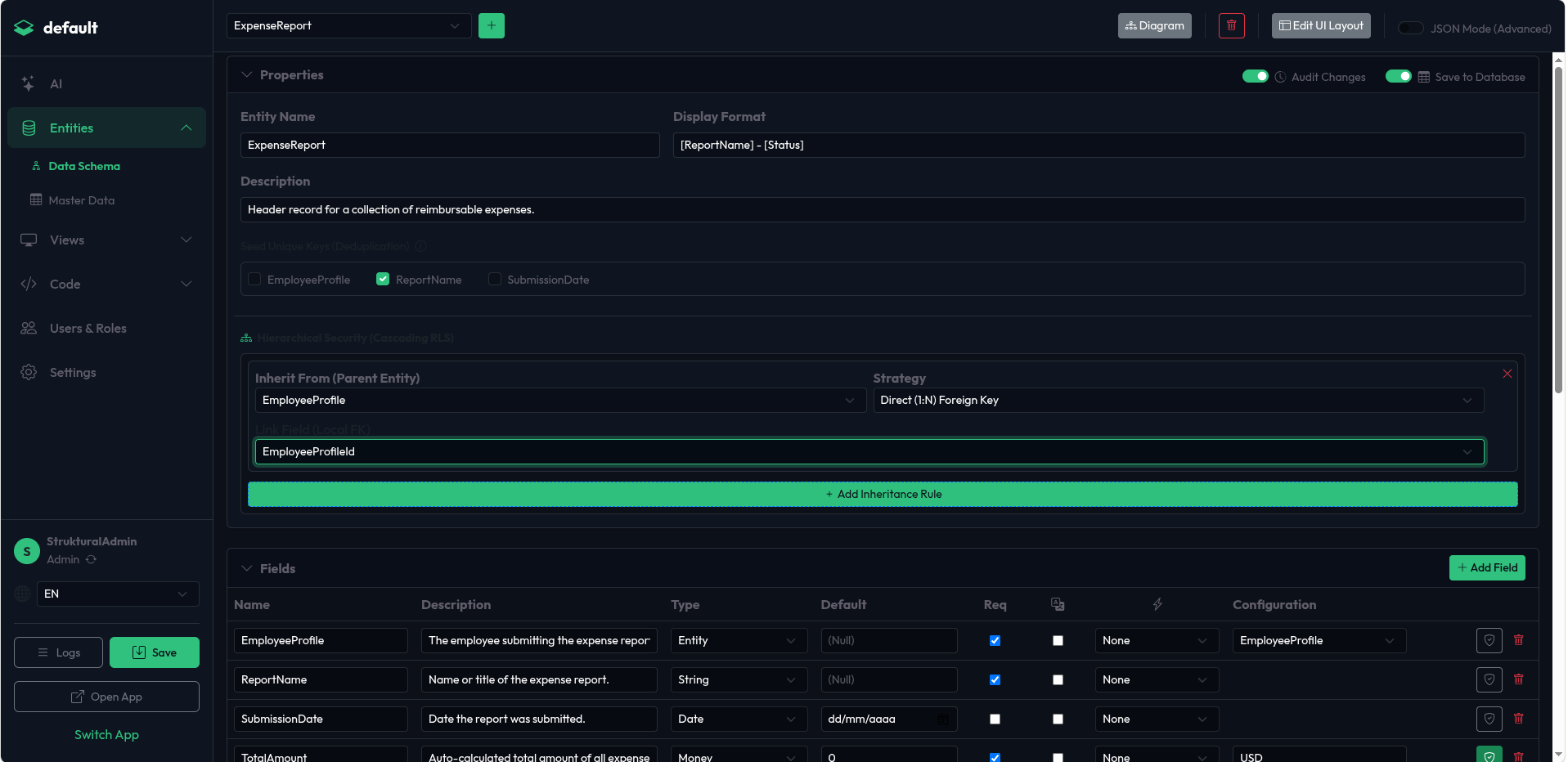The image size is (1568, 762).
Task: Click the red trash delete entity button
Action: (x=1231, y=25)
